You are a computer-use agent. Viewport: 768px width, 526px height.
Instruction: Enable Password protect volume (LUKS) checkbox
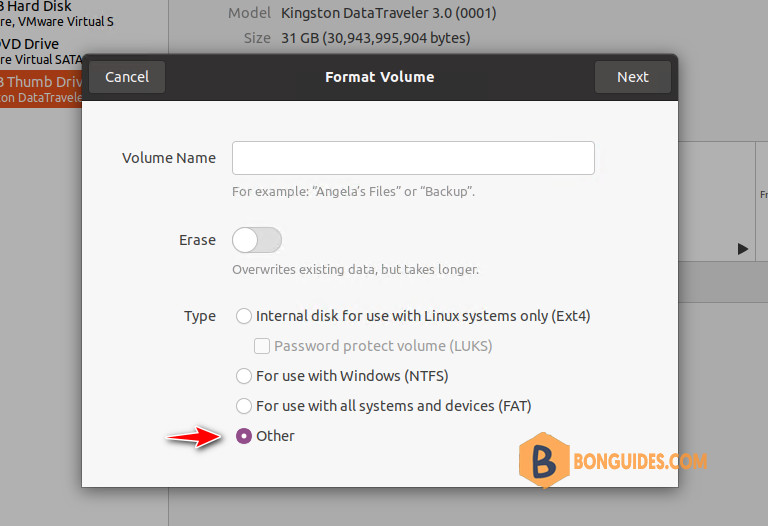pos(262,346)
